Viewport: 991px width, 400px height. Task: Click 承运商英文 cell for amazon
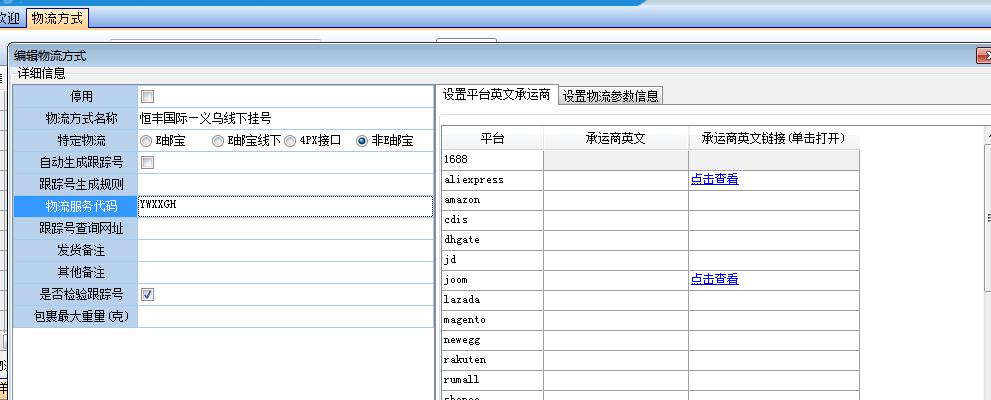[616, 200]
